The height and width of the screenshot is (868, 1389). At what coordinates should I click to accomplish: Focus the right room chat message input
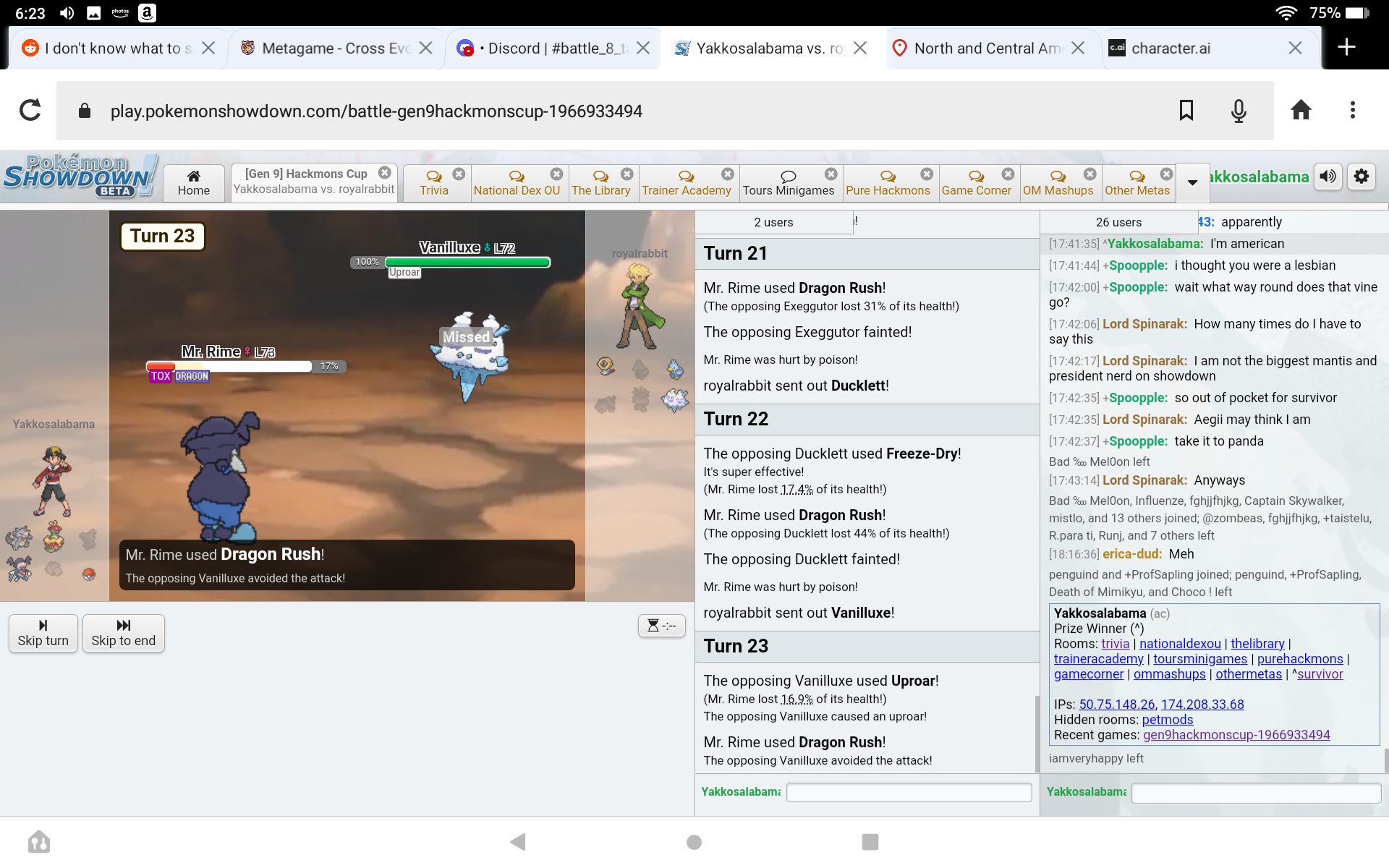(1256, 793)
